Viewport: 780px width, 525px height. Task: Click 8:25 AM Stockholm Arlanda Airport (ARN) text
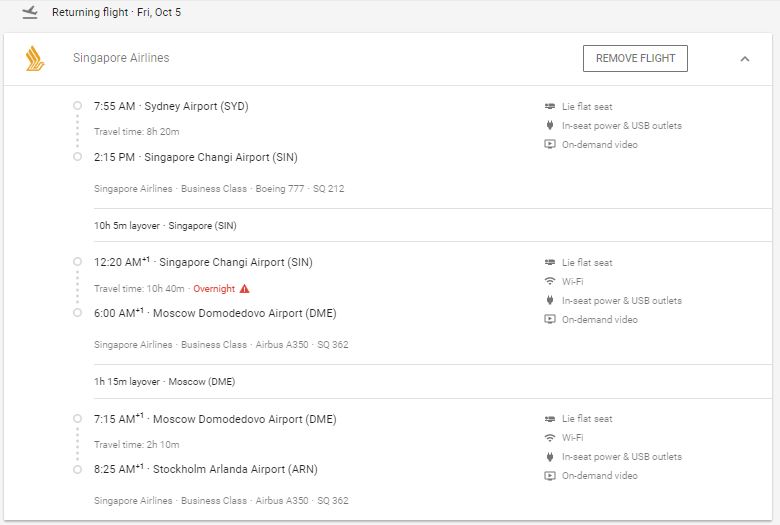click(x=205, y=469)
